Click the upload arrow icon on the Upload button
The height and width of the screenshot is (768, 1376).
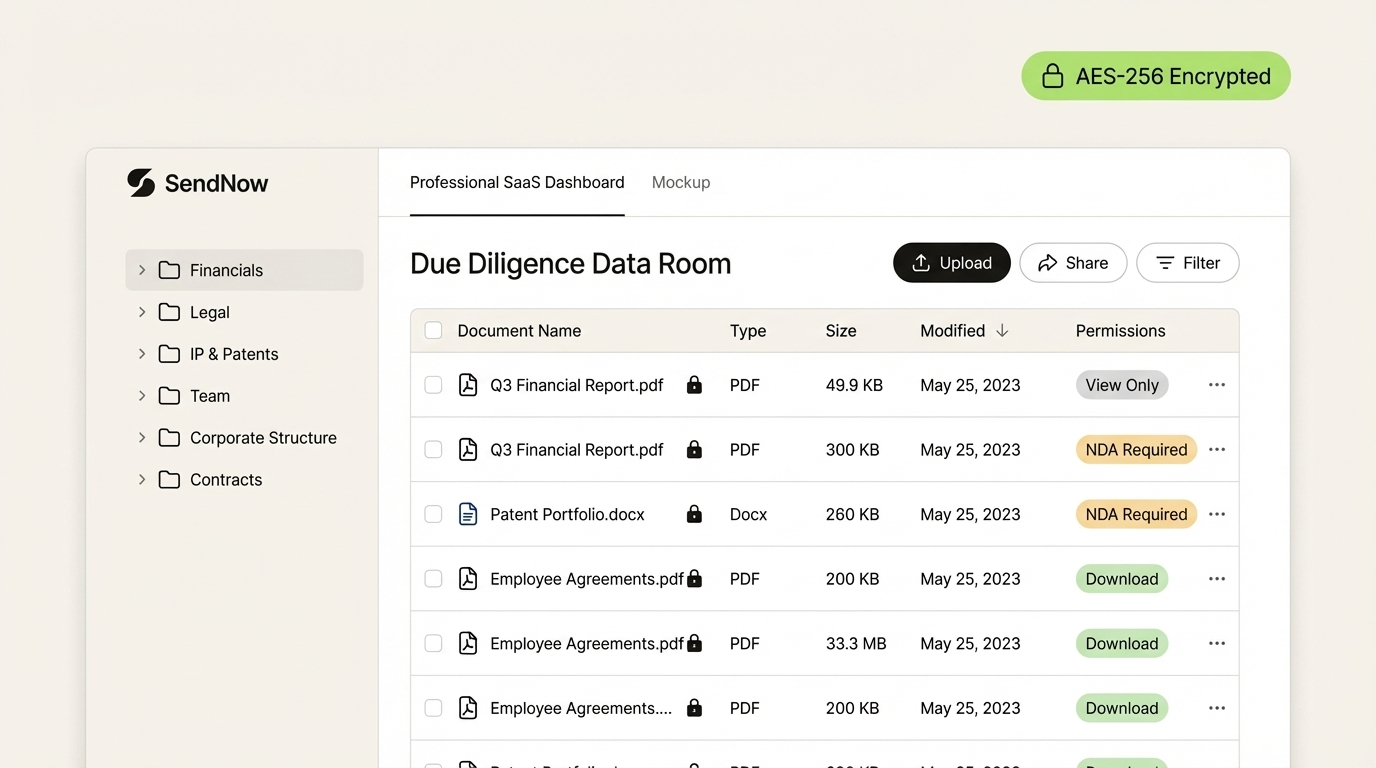[x=922, y=262]
